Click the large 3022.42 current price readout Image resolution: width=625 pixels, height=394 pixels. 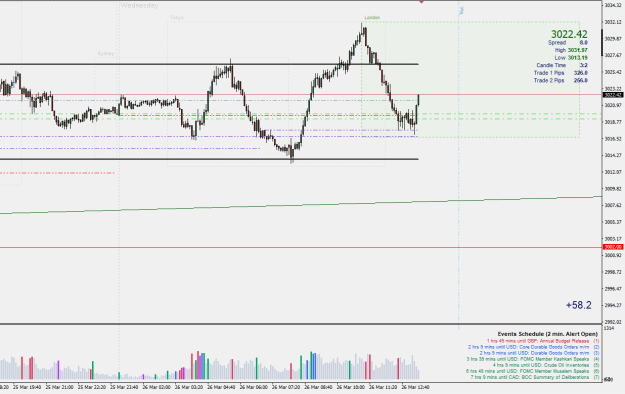tap(569, 34)
